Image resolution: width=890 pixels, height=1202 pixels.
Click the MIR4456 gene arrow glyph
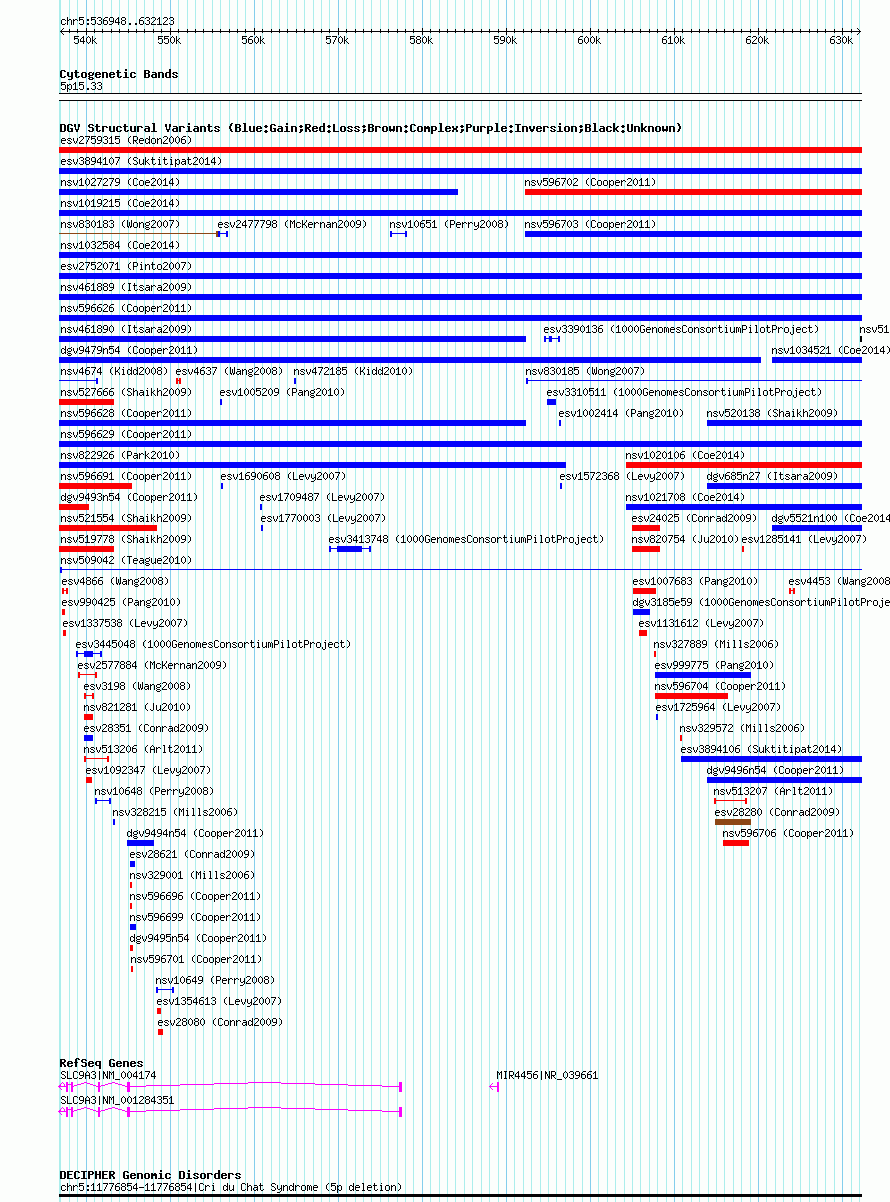click(494, 1086)
